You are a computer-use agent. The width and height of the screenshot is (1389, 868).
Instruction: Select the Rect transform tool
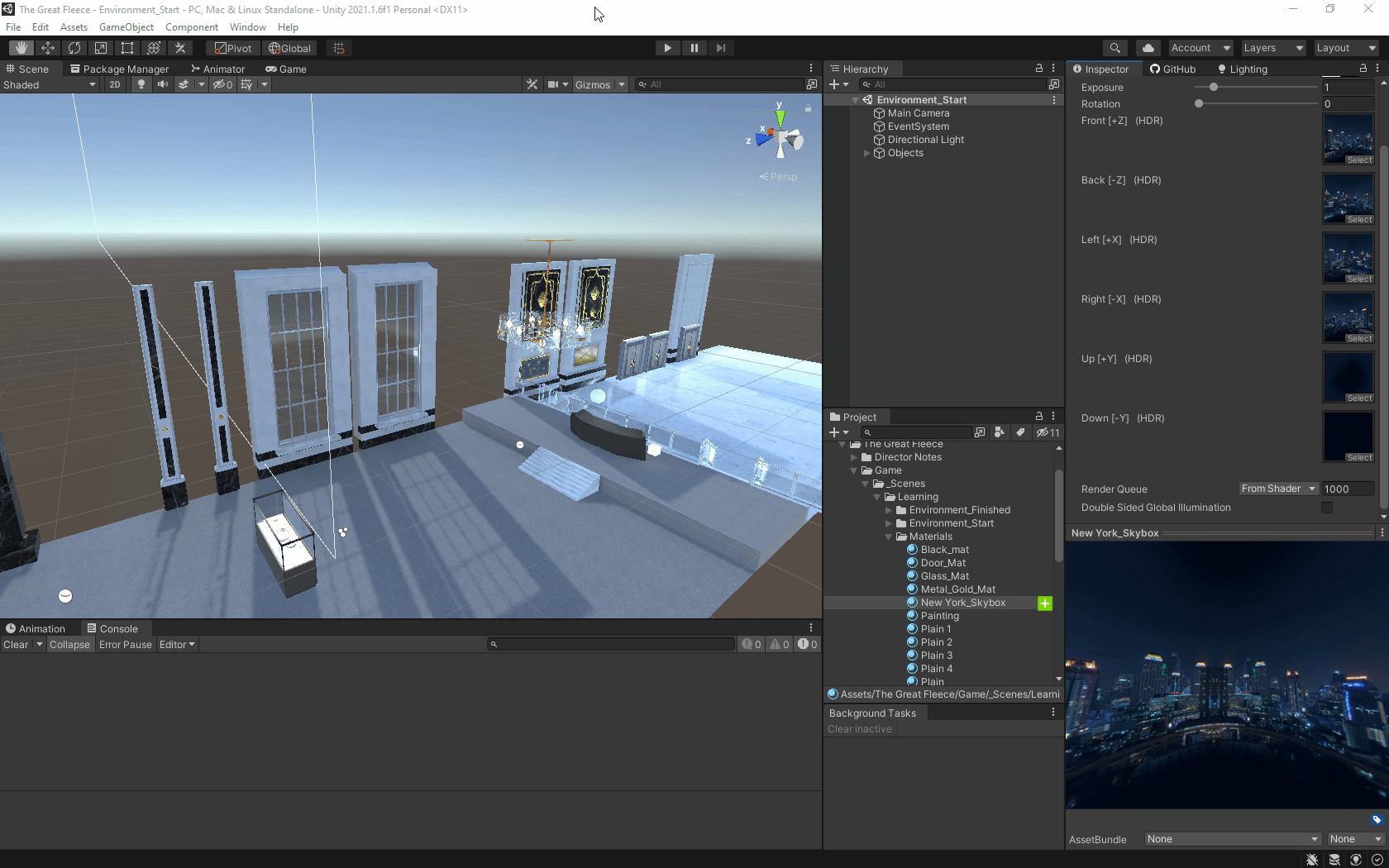pyautogui.click(x=127, y=48)
